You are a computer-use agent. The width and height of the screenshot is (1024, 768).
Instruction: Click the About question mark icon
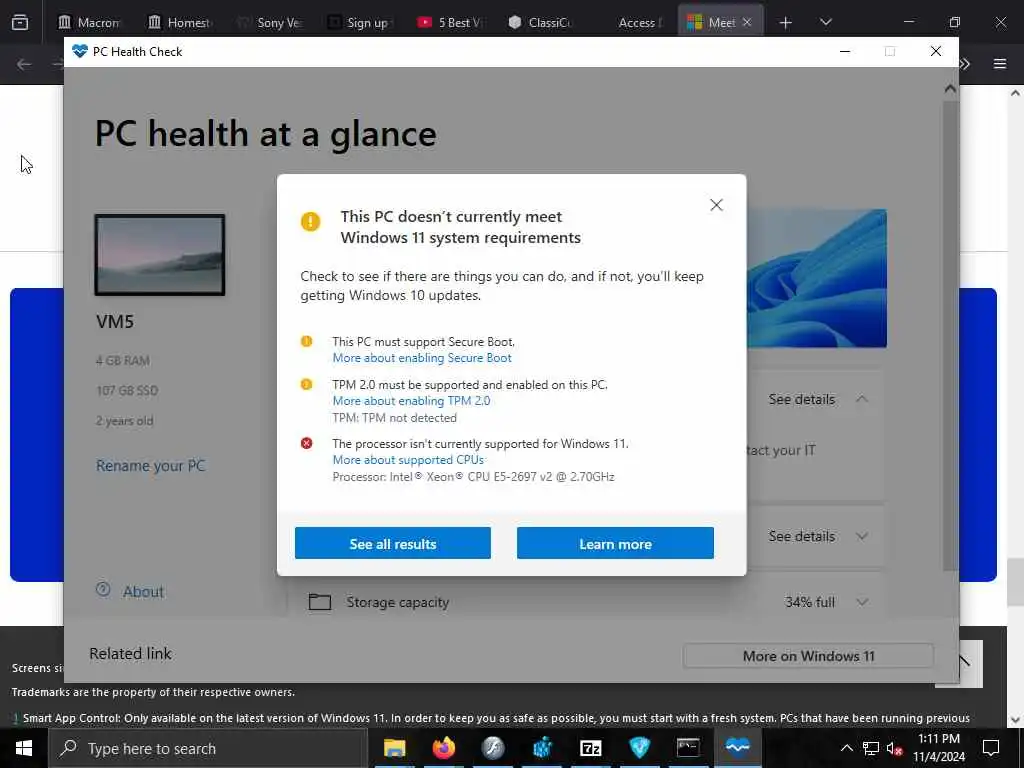(103, 590)
